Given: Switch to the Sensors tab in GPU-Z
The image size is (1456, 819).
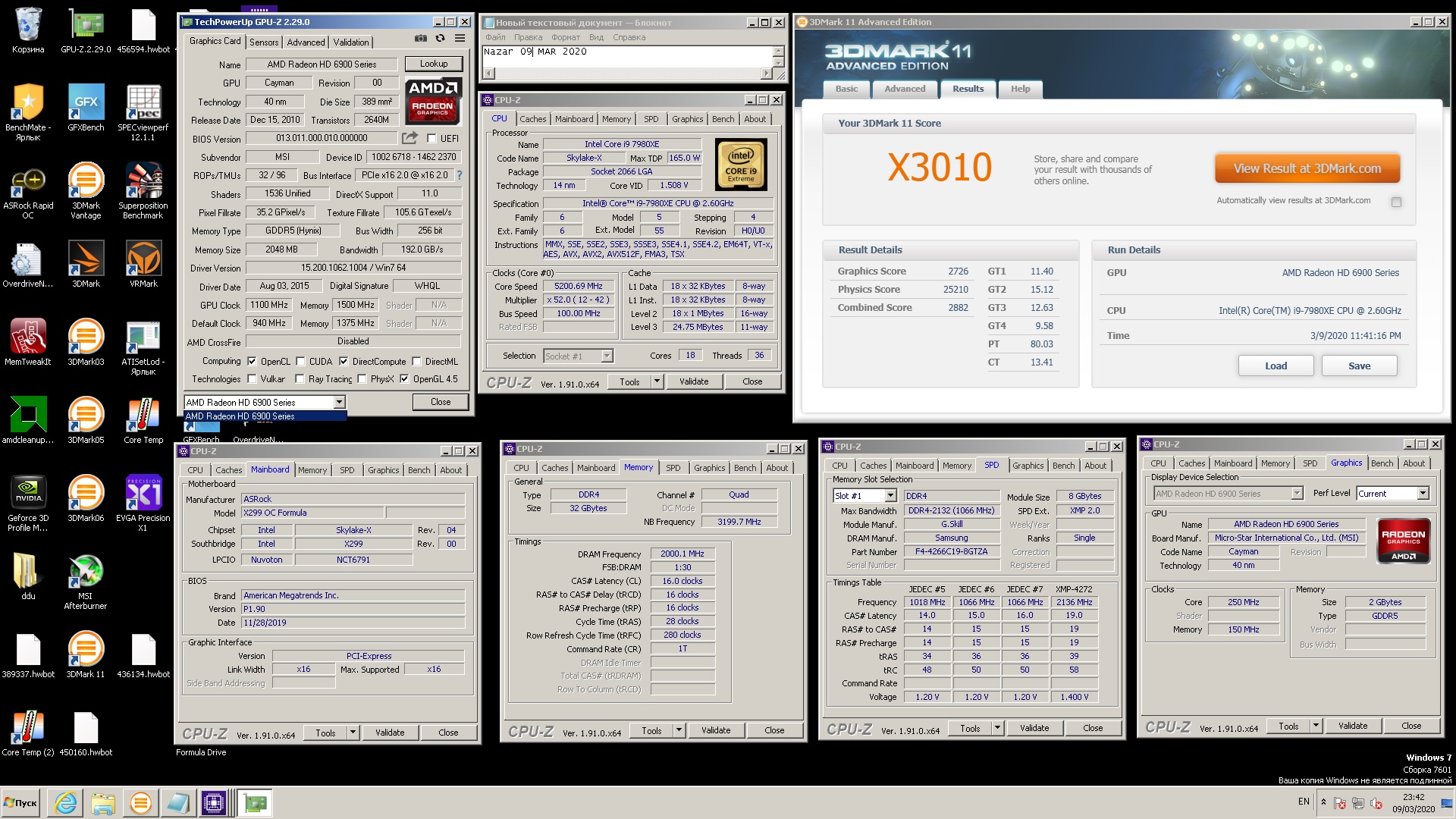Looking at the screenshot, I should [x=264, y=42].
